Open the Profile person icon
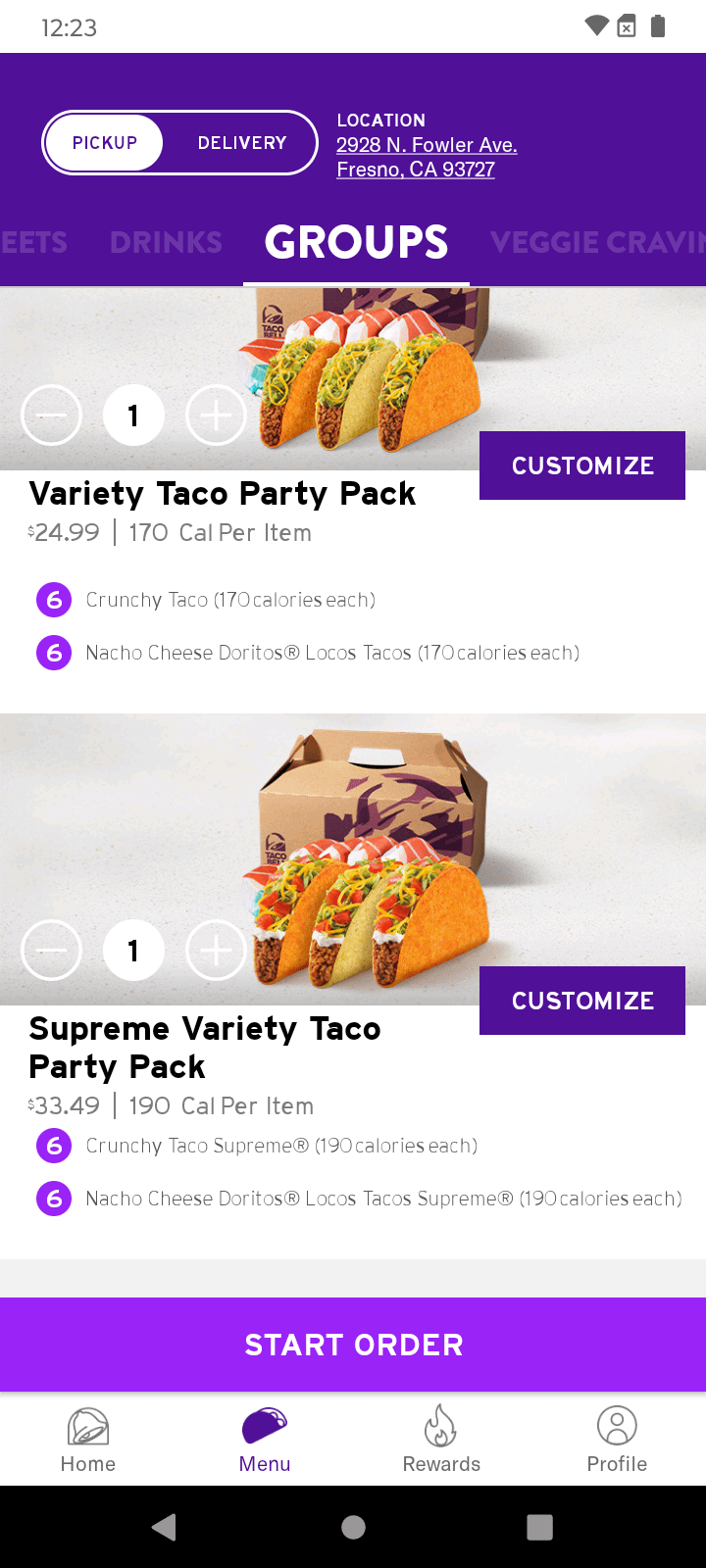The width and height of the screenshot is (706, 1568). coord(617,1426)
